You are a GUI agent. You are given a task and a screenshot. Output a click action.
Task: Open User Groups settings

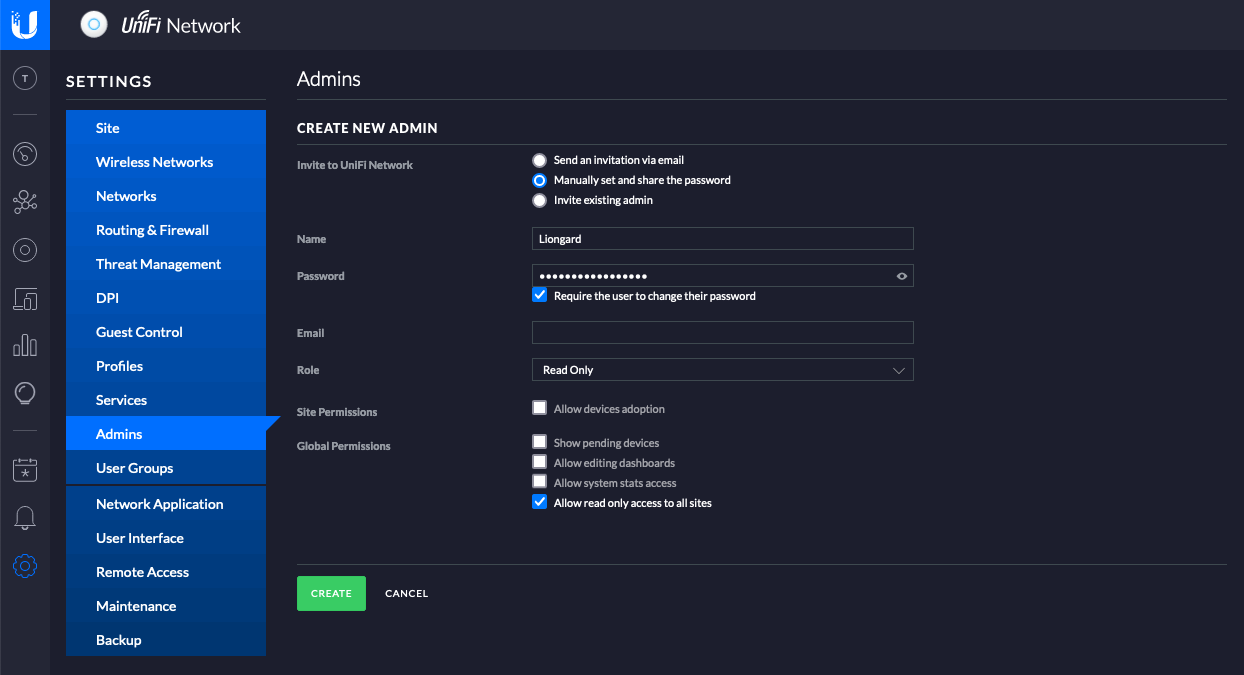(x=166, y=468)
